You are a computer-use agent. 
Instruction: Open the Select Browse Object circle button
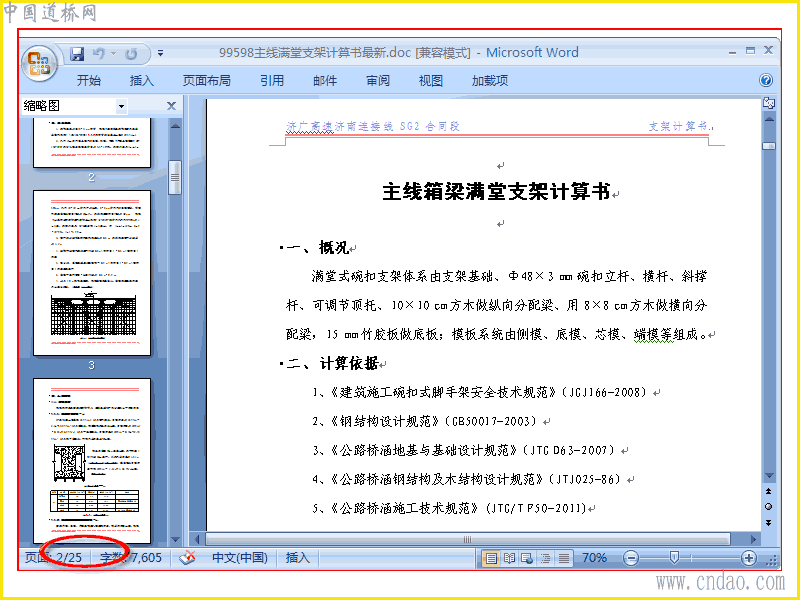click(x=768, y=507)
